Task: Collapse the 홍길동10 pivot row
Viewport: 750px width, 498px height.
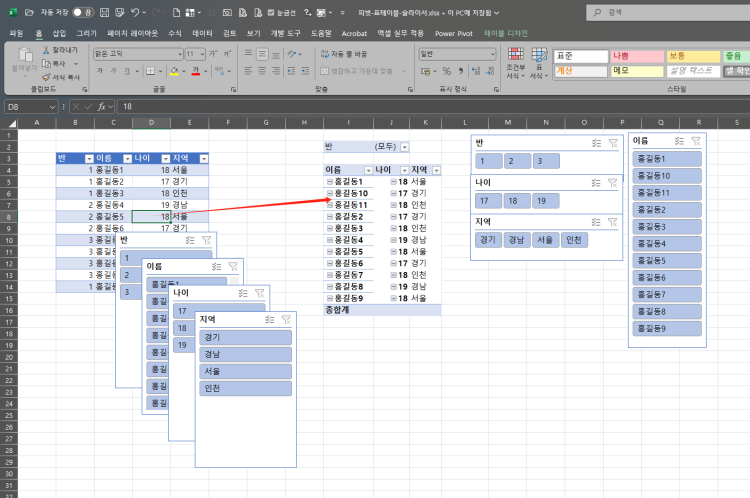Action: (x=329, y=193)
